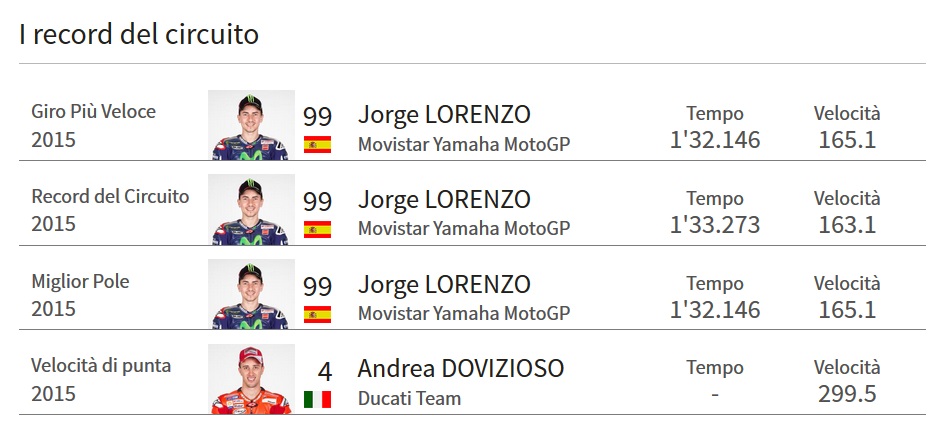This screenshot has width=929, height=441.
Task: Click the top speed value 299.5
Action: (846, 394)
